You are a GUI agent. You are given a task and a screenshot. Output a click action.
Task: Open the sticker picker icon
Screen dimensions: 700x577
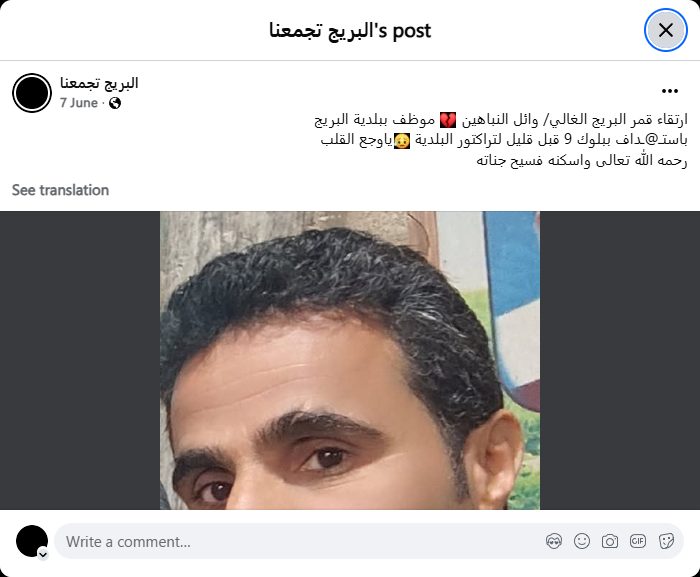[666, 541]
